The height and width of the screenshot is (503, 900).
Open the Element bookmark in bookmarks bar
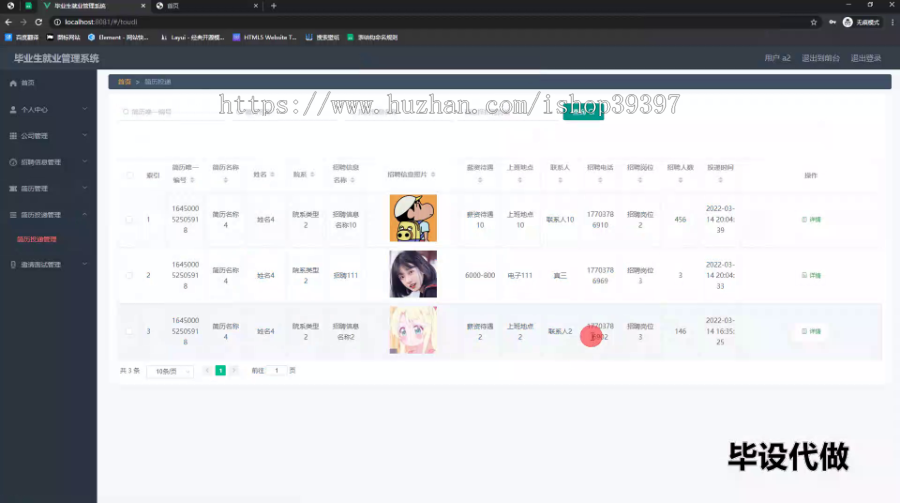click(x=118, y=37)
